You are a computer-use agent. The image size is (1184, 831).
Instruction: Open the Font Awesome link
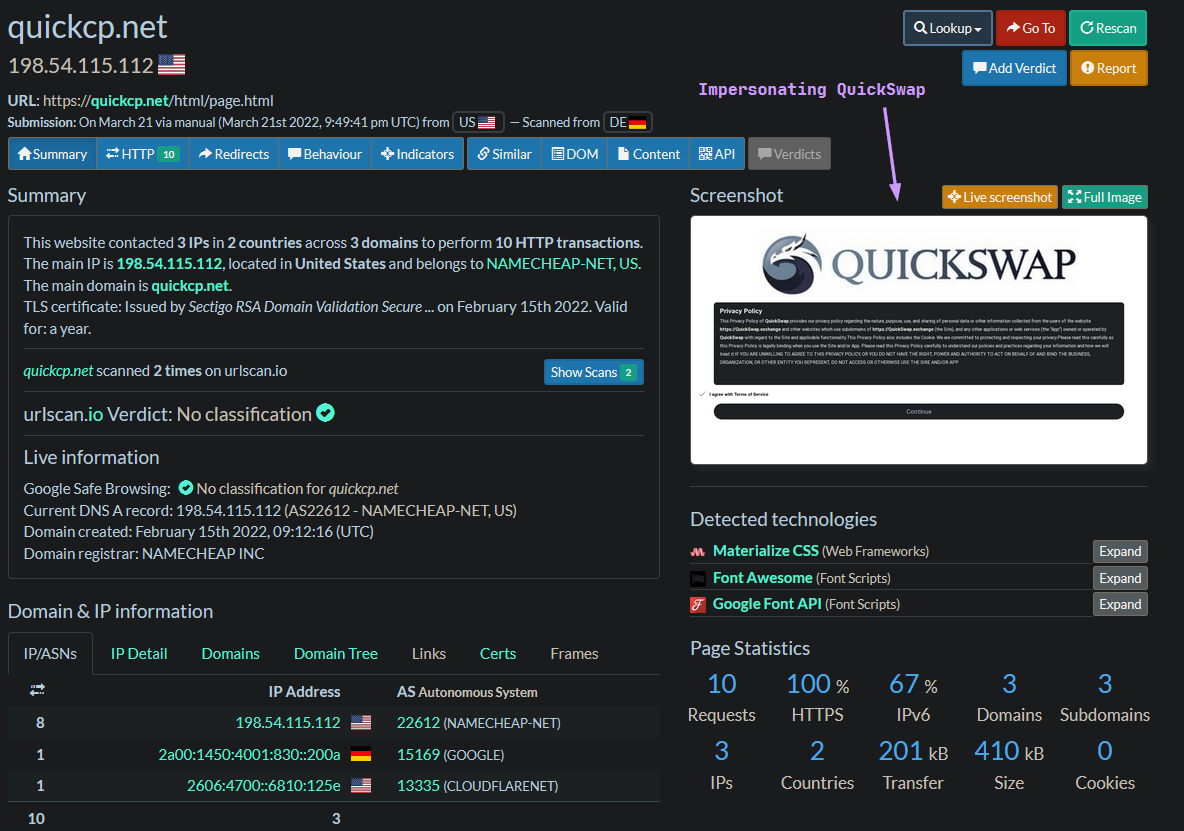pos(763,578)
